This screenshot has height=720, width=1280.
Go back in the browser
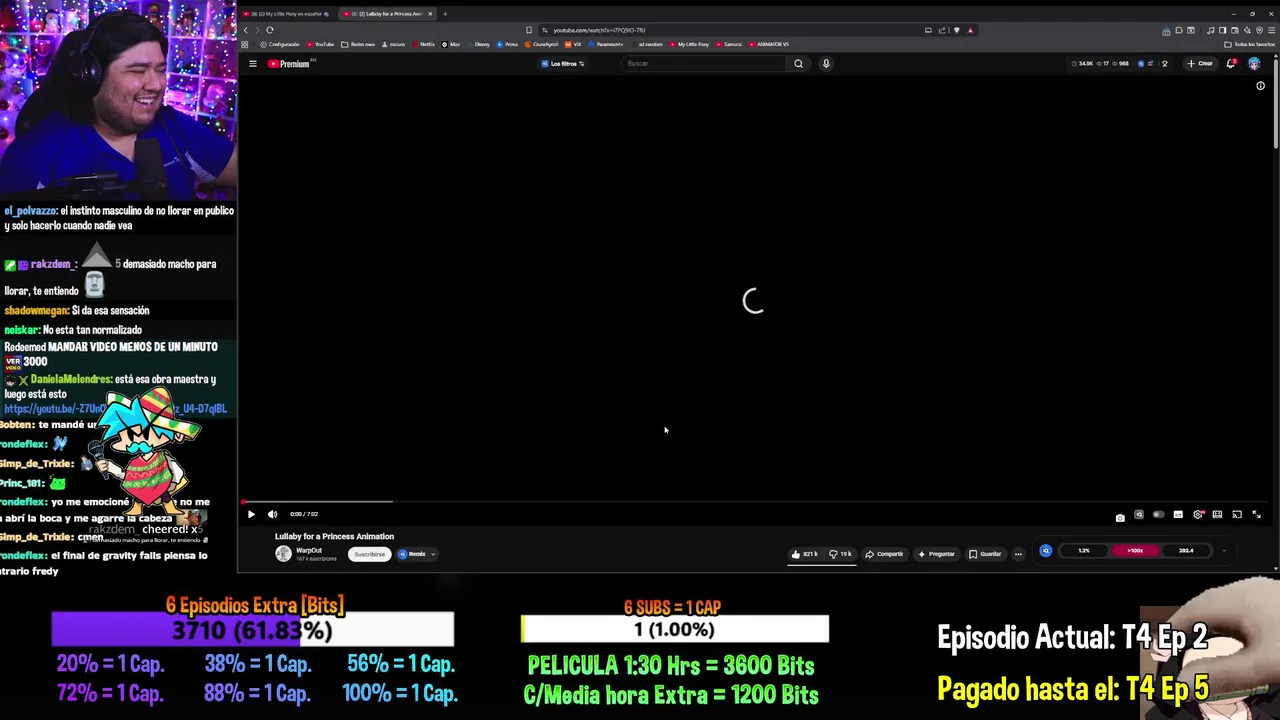pos(246,30)
